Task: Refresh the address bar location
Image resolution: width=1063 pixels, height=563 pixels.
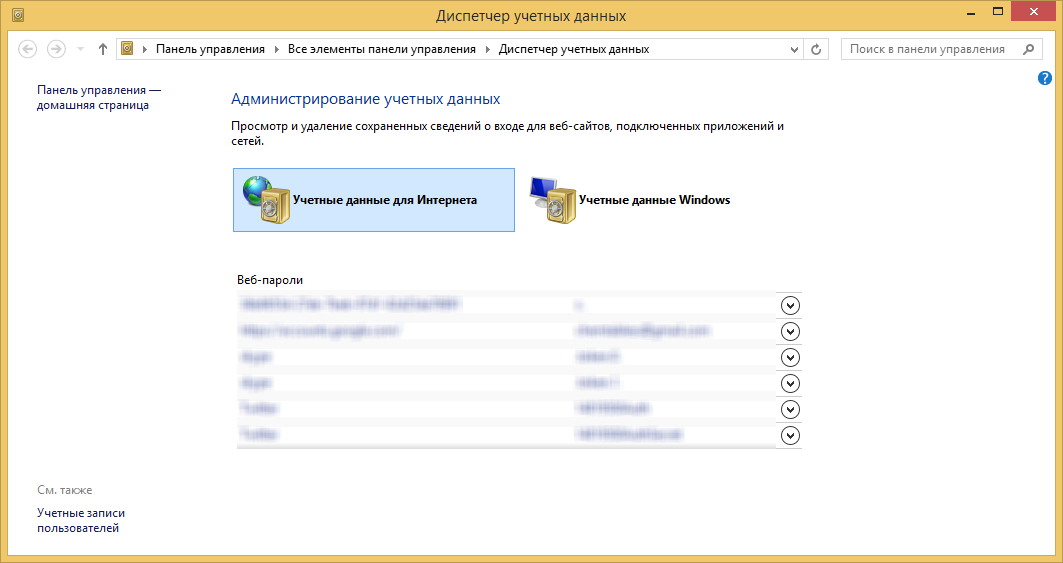Action: (817, 49)
